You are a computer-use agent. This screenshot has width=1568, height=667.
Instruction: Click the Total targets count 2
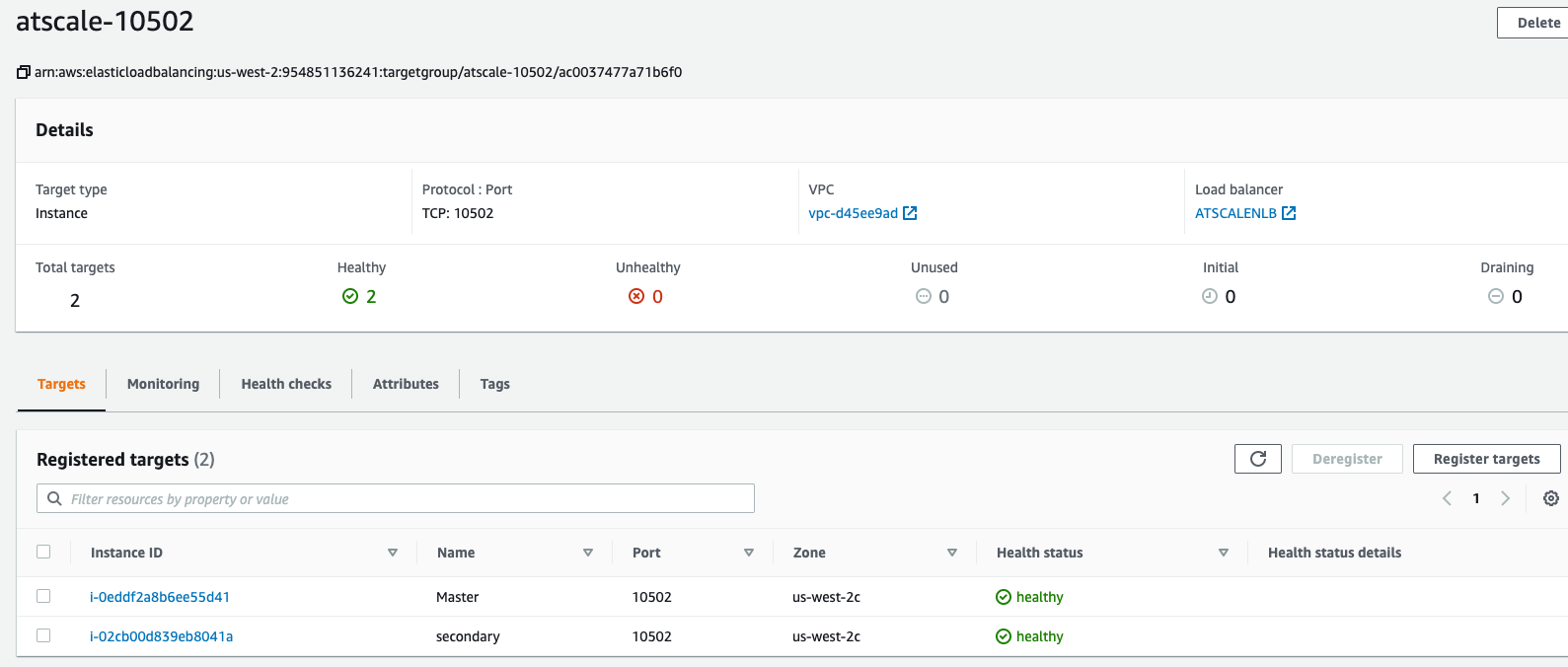click(x=75, y=300)
